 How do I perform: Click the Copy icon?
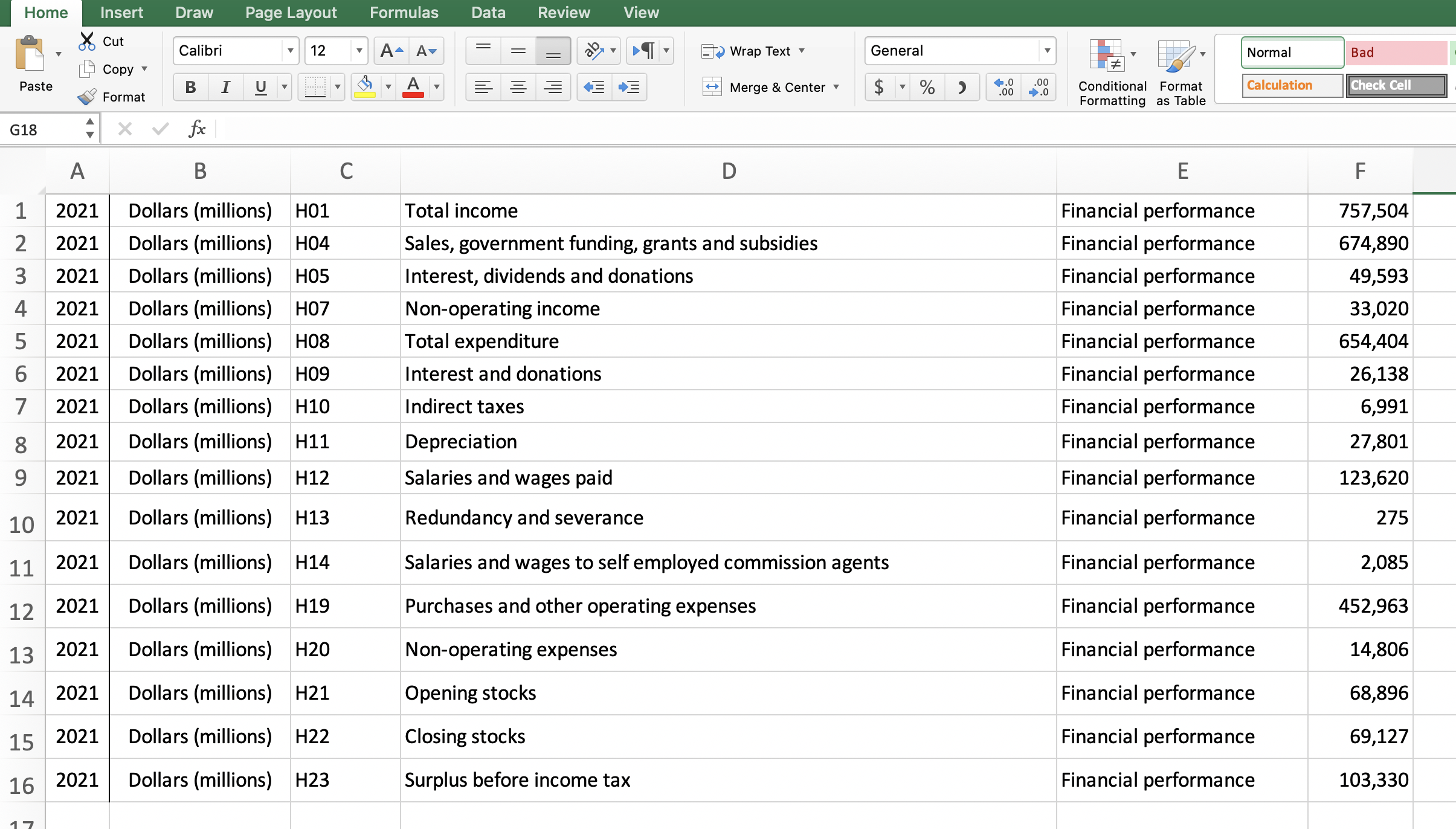[x=86, y=69]
